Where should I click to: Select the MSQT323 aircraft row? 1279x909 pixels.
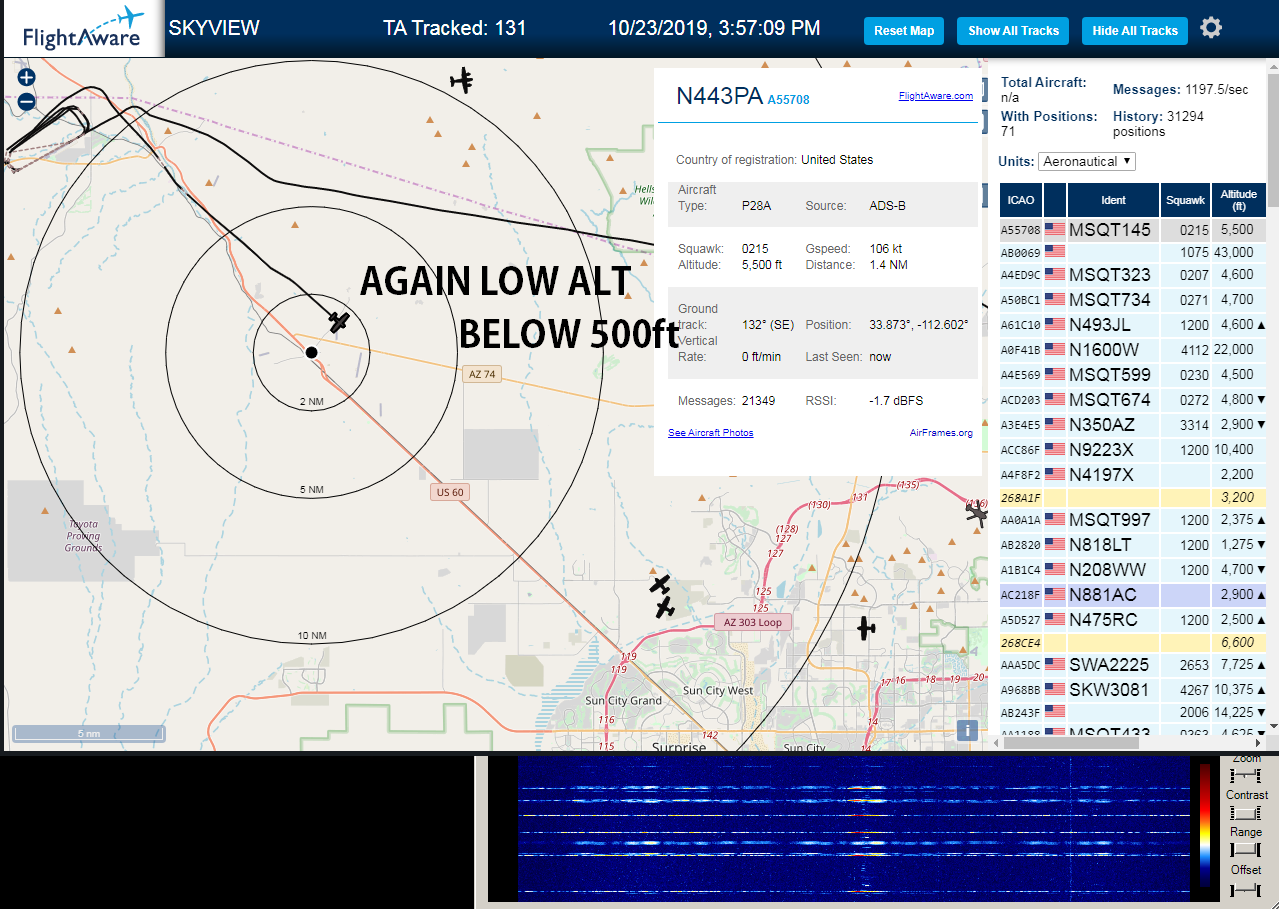point(1133,275)
